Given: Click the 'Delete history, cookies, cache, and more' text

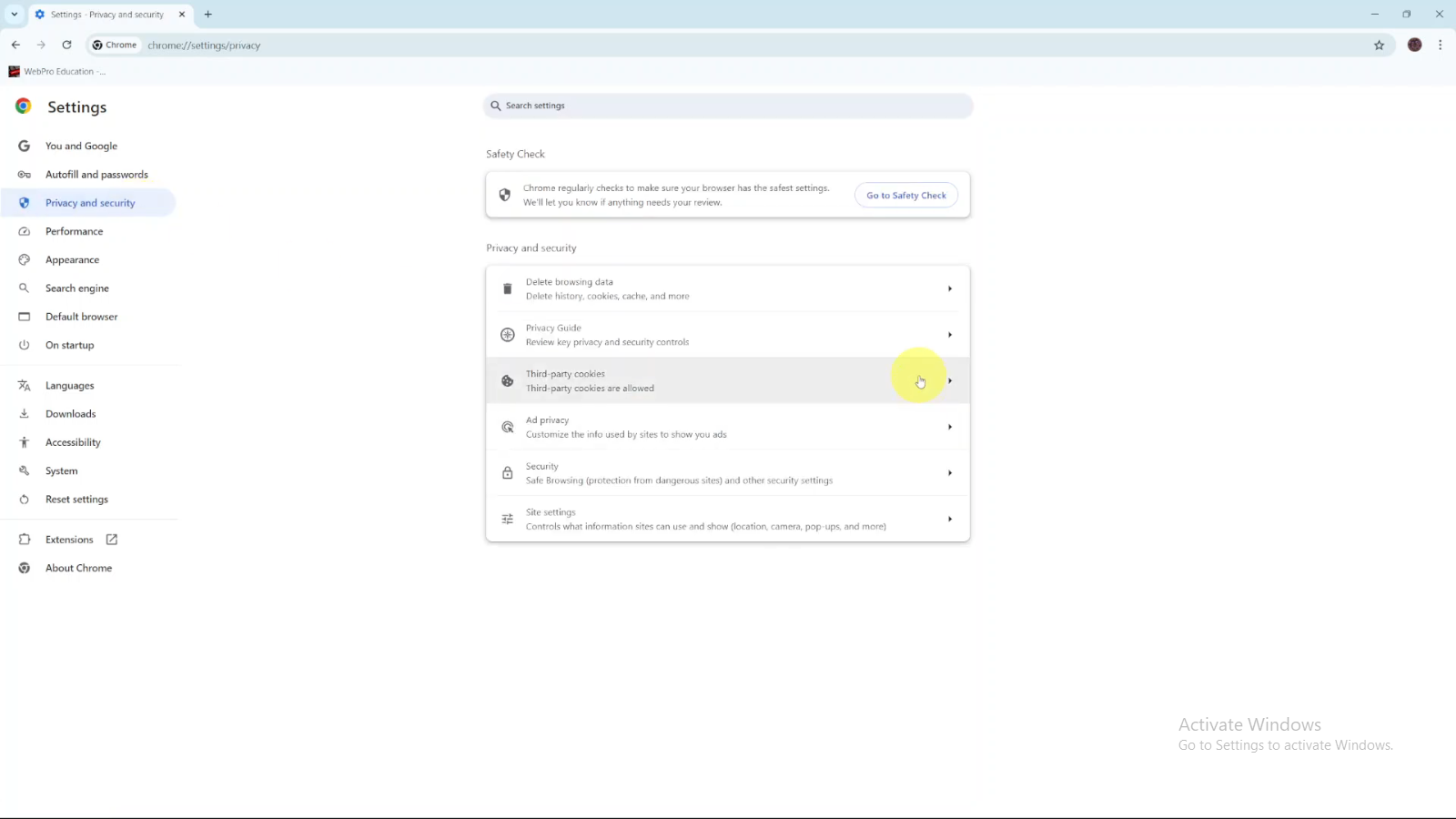Looking at the screenshot, I should [607, 297].
